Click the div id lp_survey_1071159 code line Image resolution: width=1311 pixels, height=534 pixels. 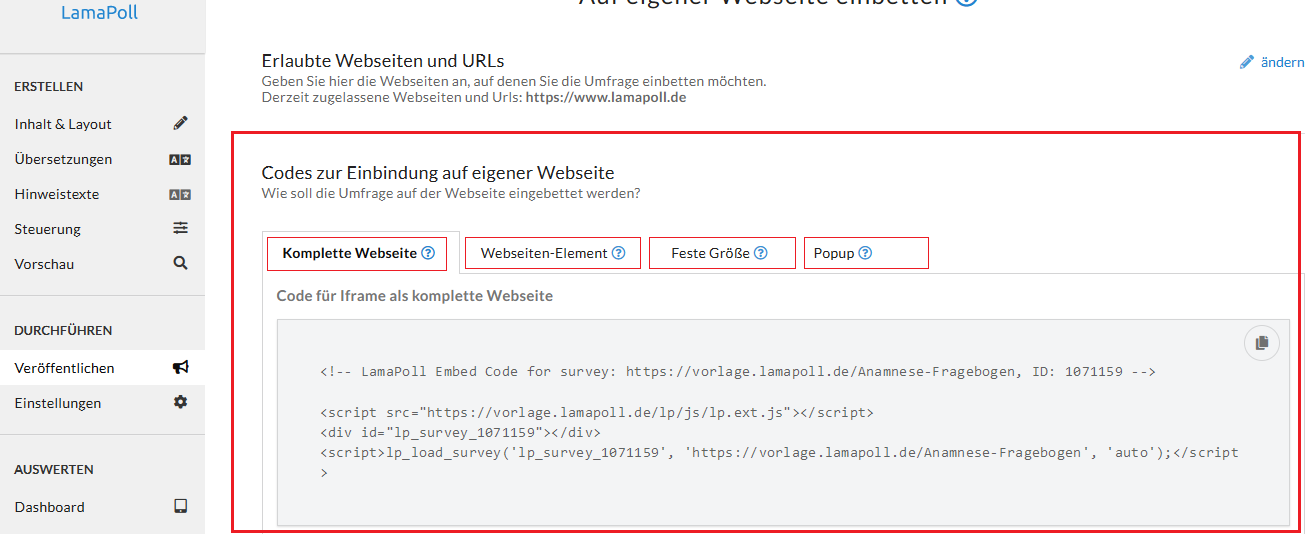click(461, 432)
